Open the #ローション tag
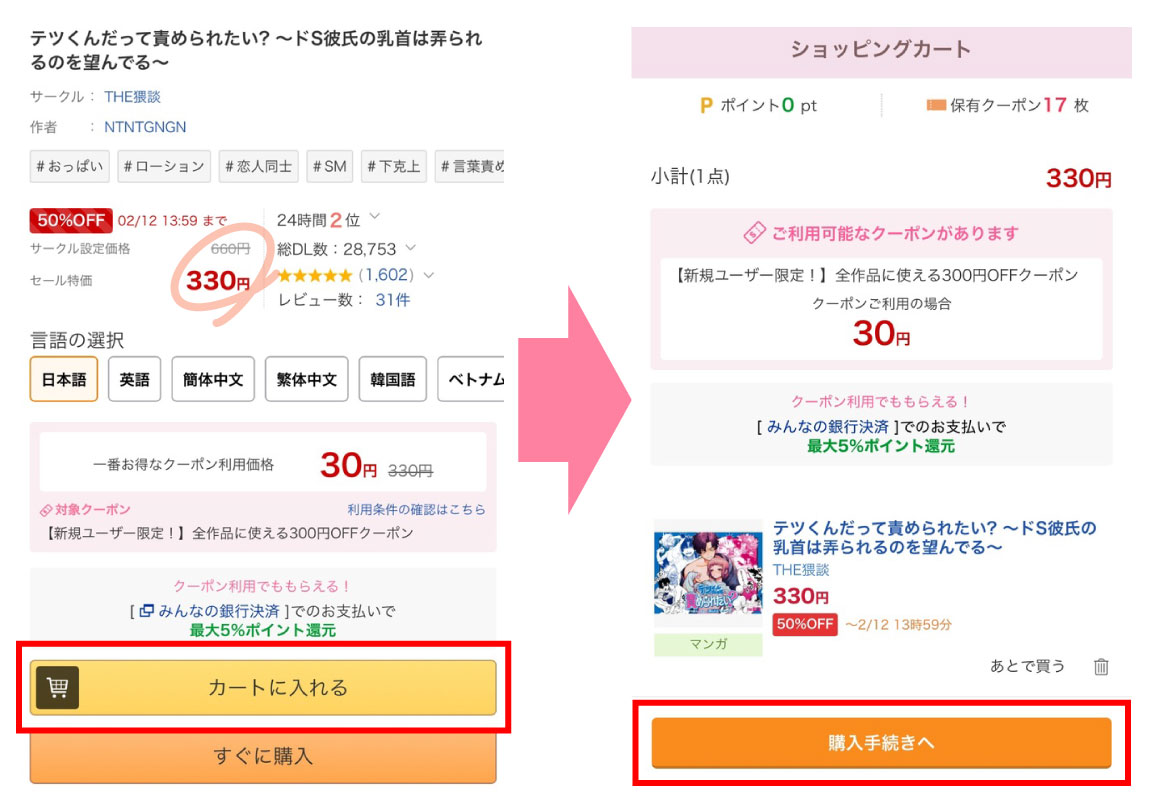The height and width of the screenshot is (800, 1150). (x=164, y=167)
